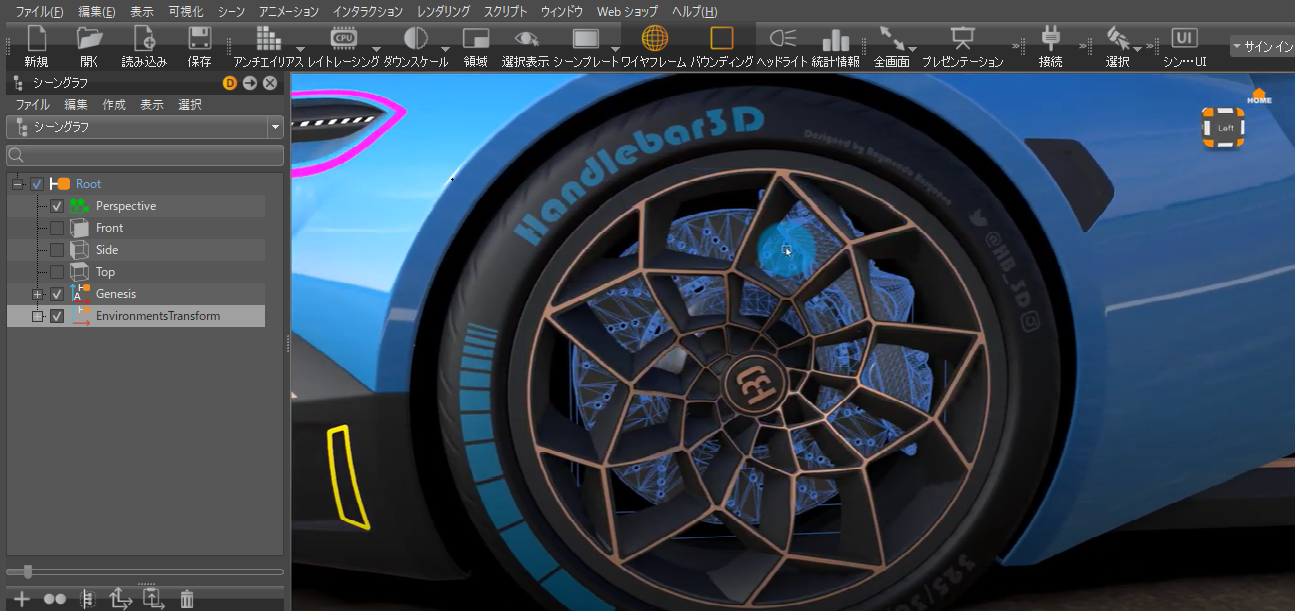Open the ヘルプ(H) menu

point(694,11)
